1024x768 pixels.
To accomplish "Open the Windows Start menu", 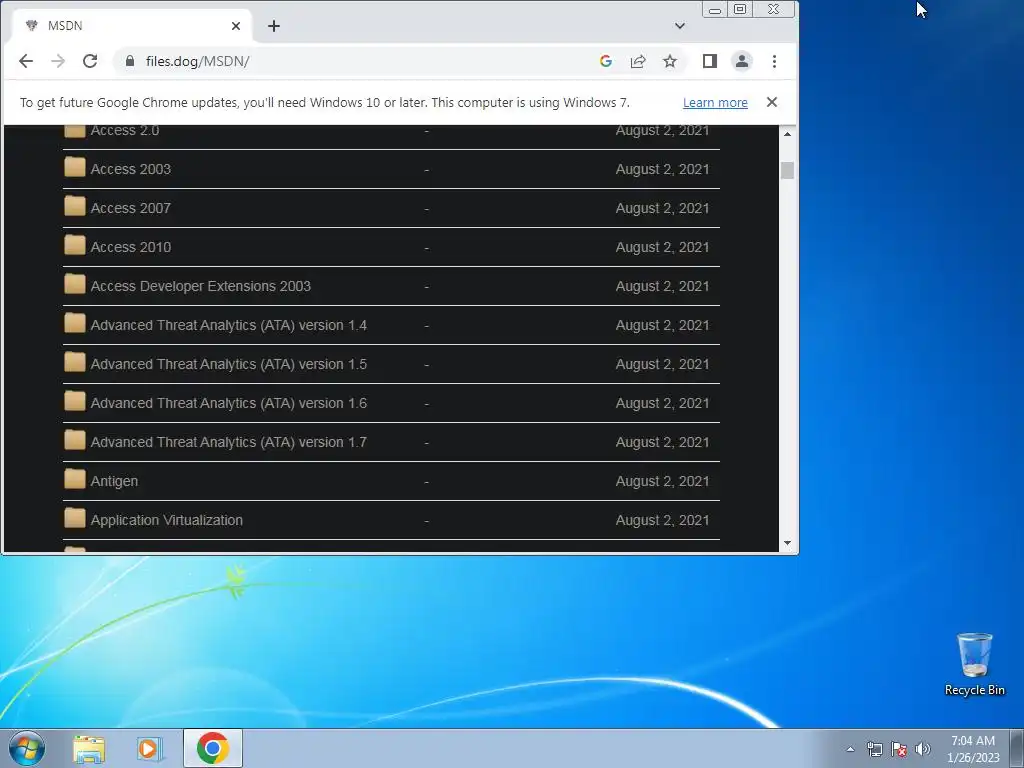I will pos(26,748).
